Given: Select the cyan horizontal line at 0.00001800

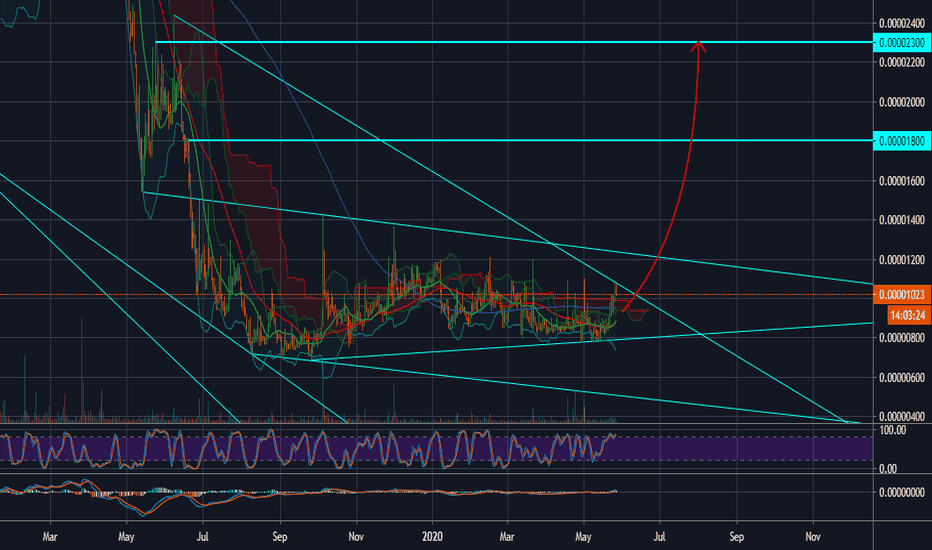Looking at the screenshot, I should (x=529, y=140).
